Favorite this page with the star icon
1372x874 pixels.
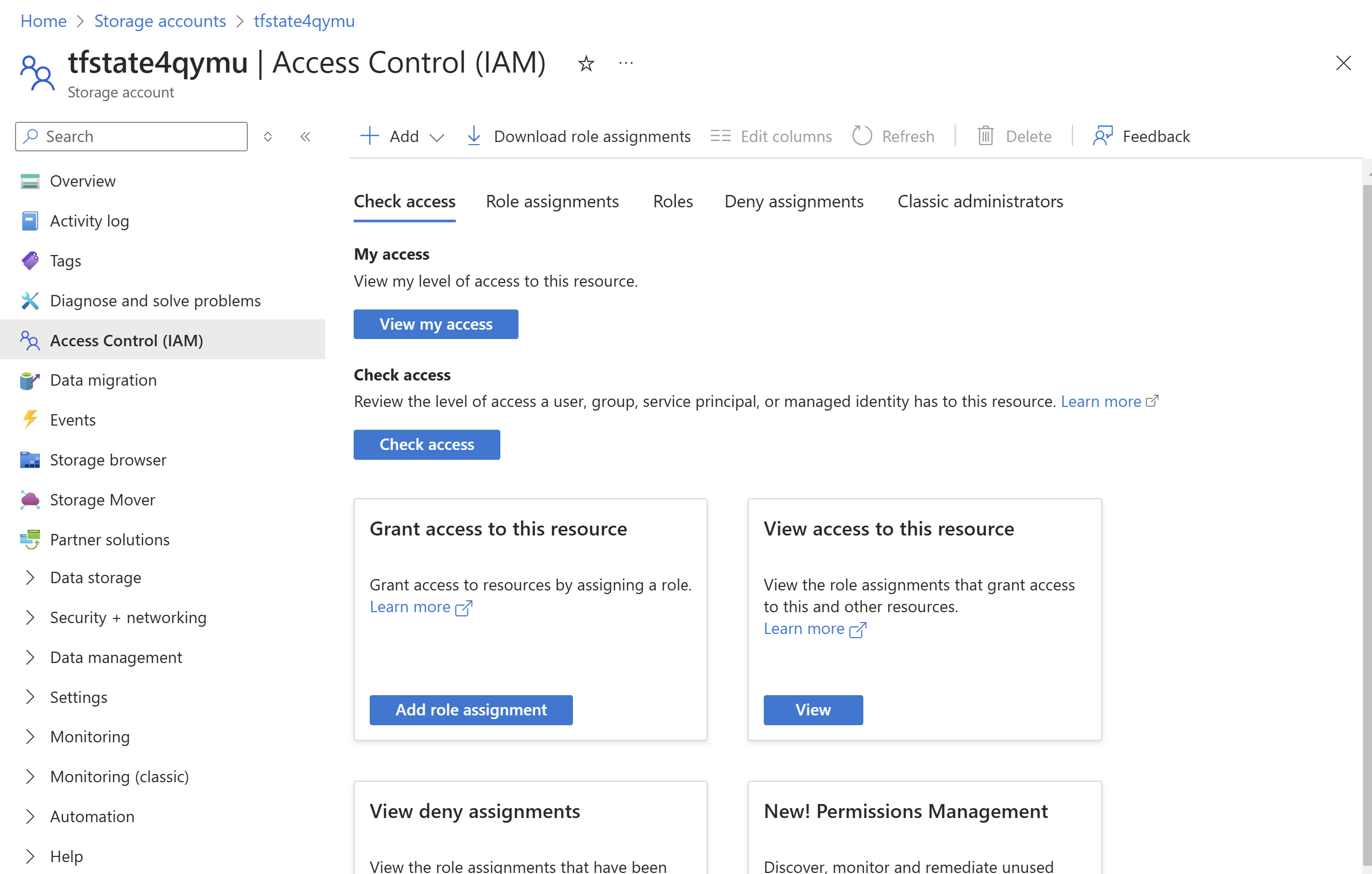pos(586,63)
